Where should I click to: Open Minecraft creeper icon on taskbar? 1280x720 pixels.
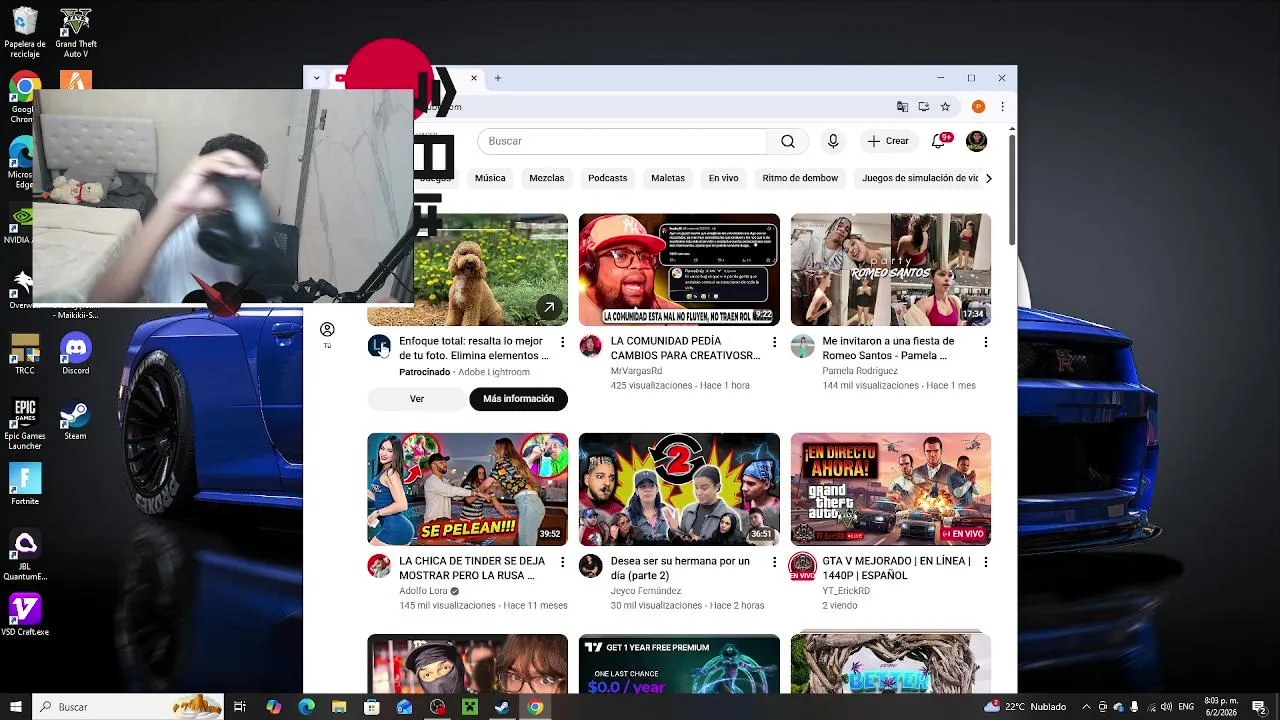[x=469, y=707]
